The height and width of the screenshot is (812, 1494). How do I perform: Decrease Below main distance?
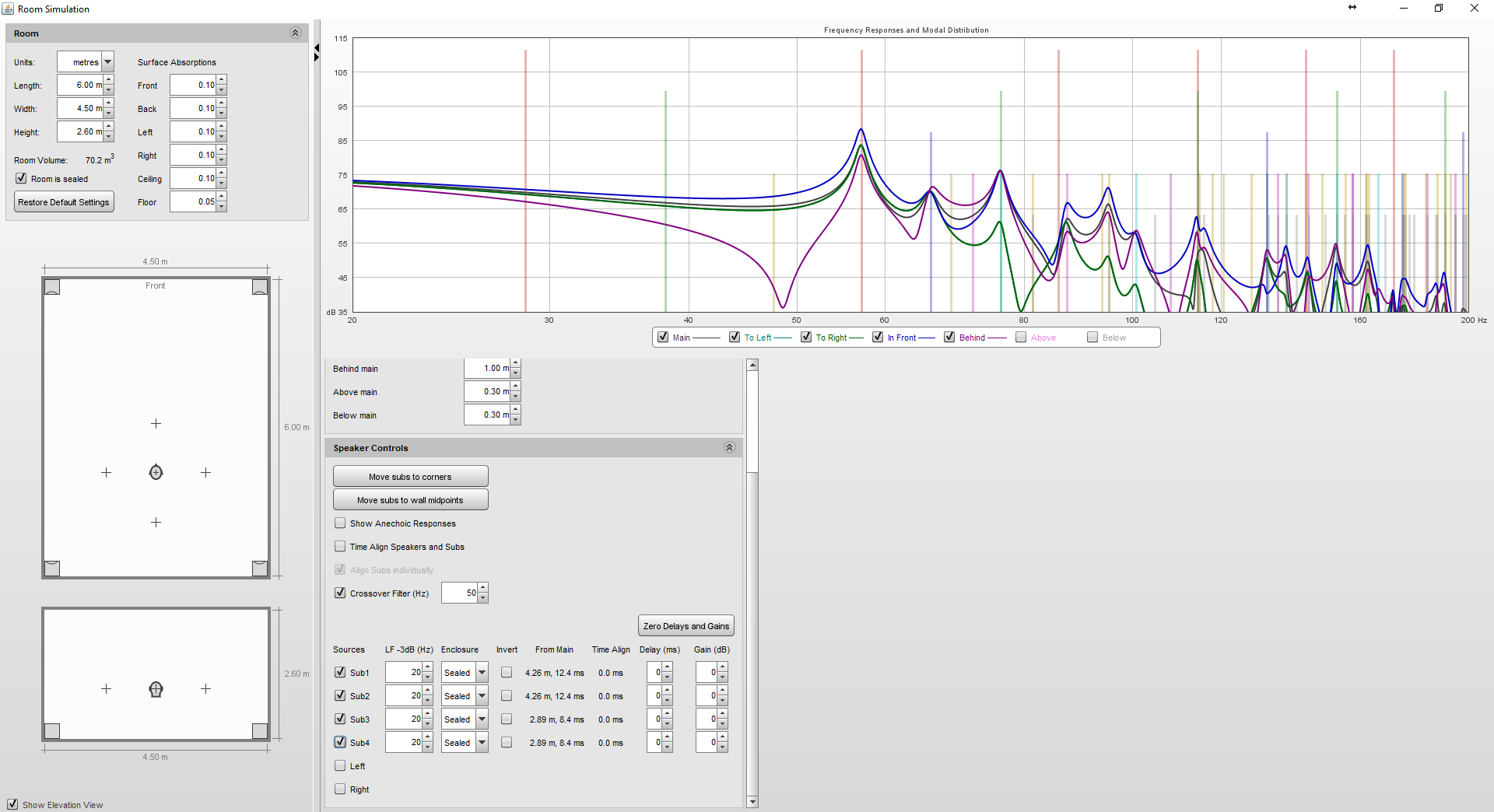point(515,420)
